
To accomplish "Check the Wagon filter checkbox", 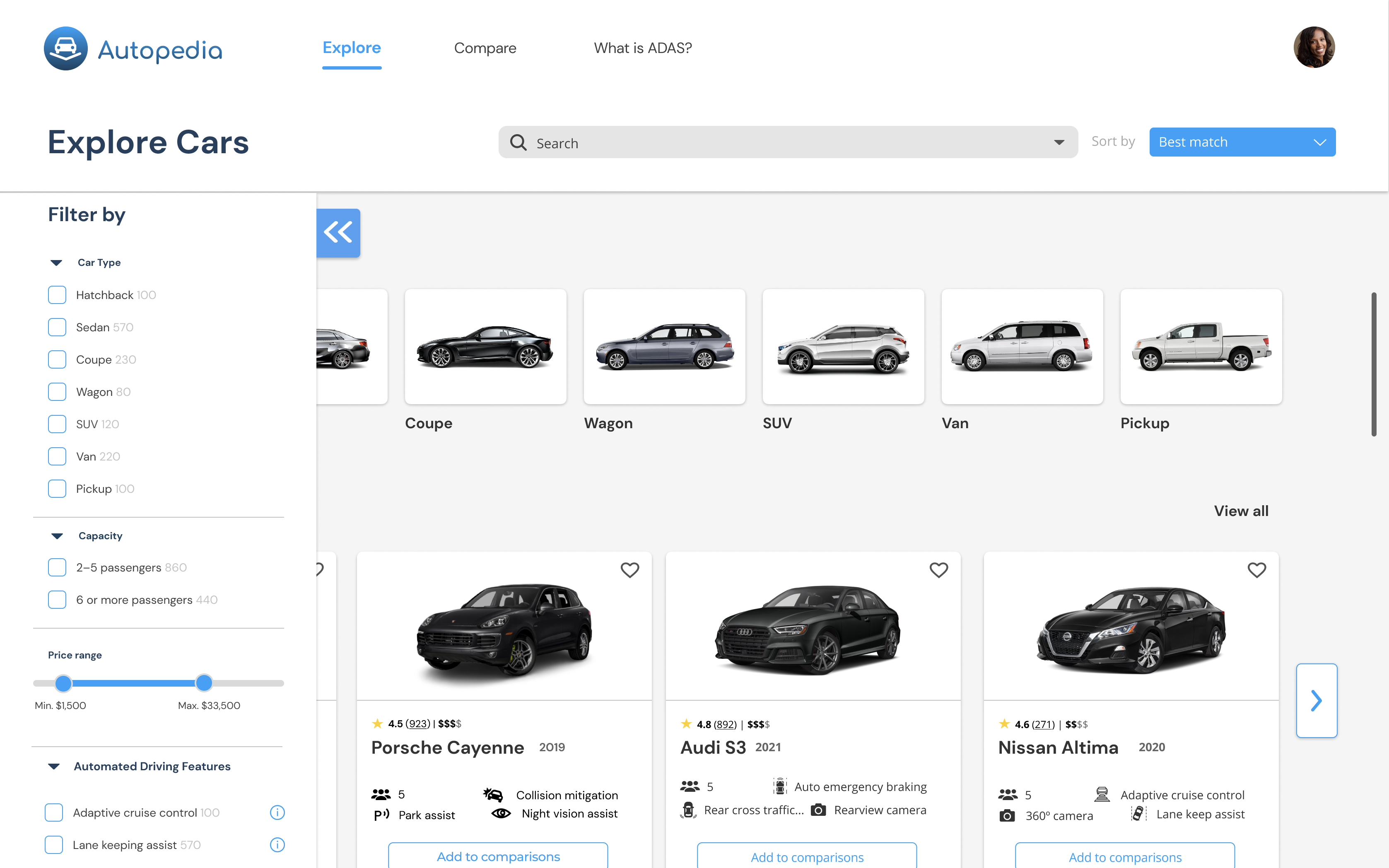I will point(57,391).
